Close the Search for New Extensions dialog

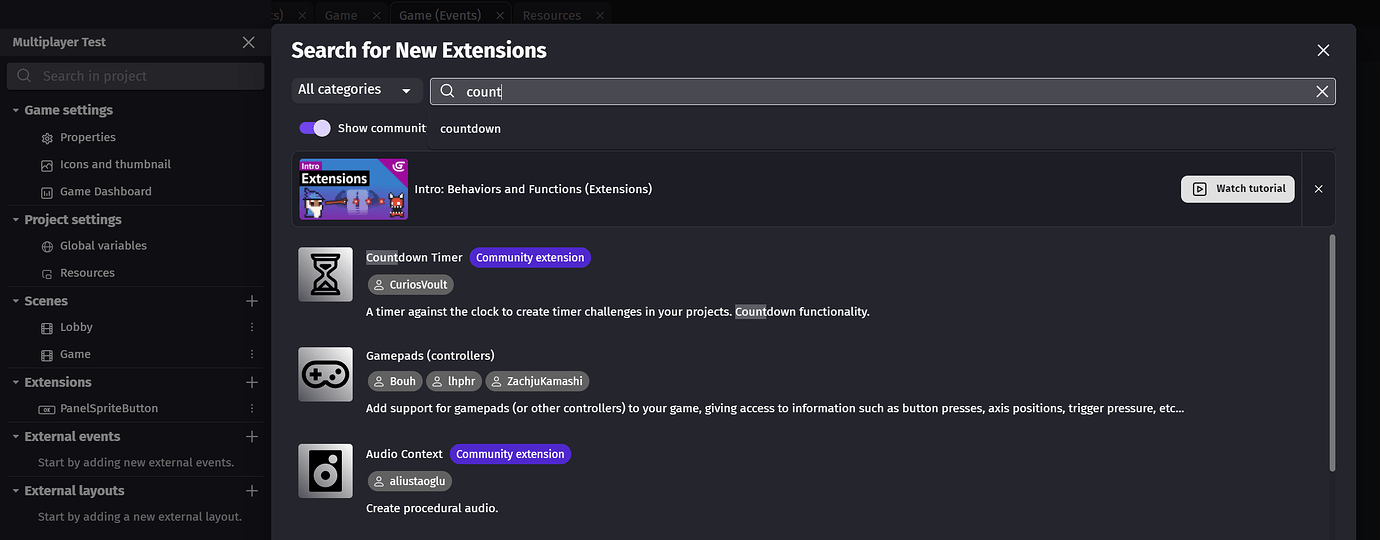click(1323, 50)
